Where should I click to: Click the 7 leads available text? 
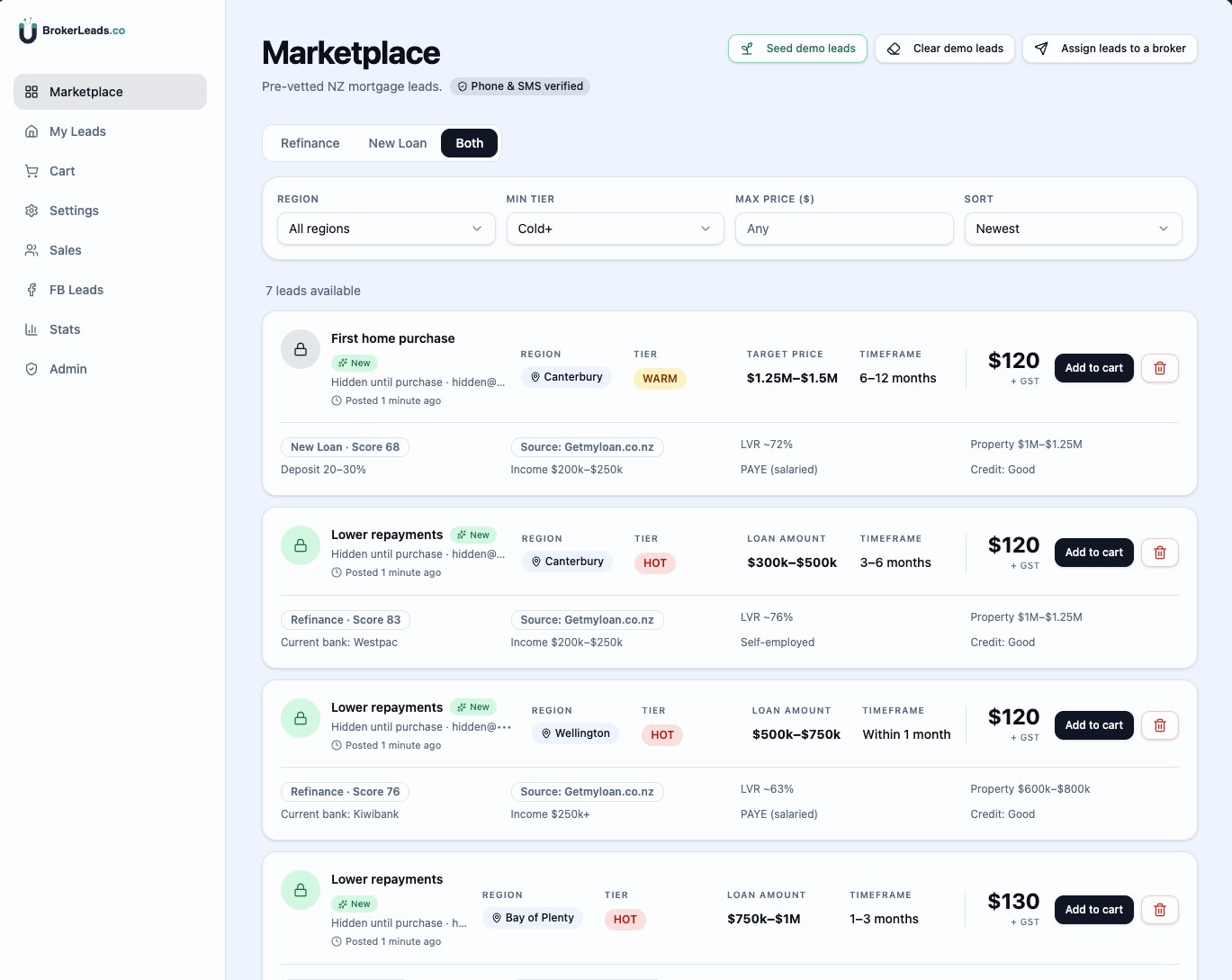pos(313,291)
